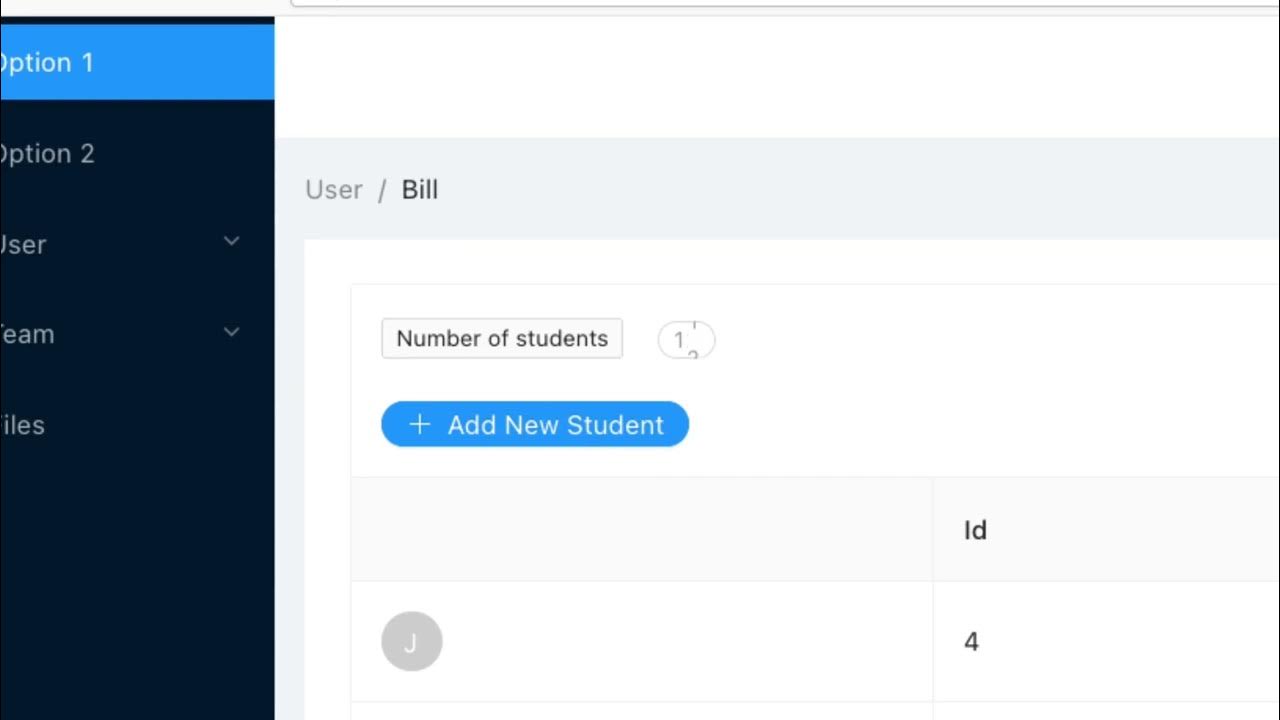1280x720 pixels.
Task: Click the blank avatar column header
Action: coord(642,530)
